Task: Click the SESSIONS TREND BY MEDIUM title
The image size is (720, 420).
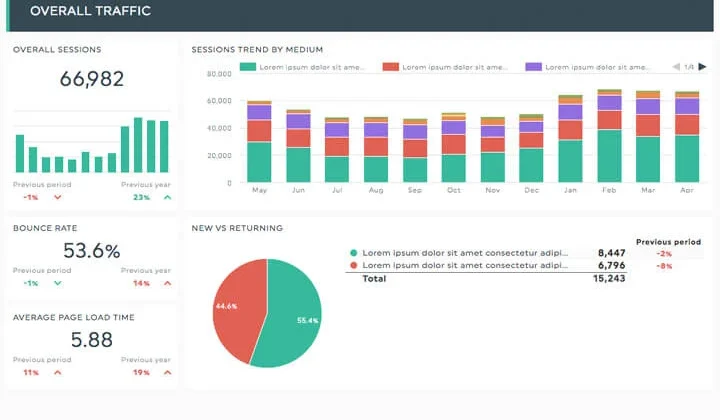Action: [x=257, y=50]
